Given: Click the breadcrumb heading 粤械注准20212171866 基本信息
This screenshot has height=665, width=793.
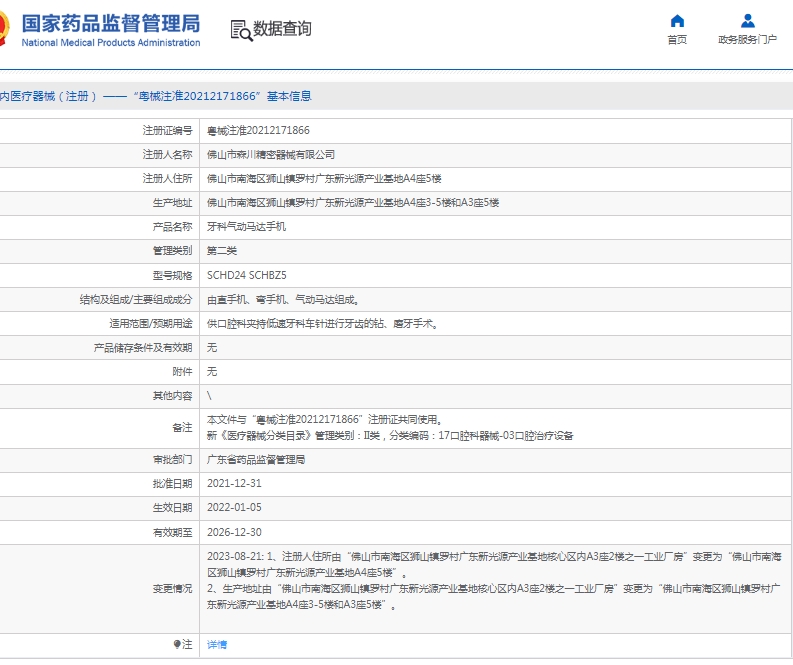Looking at the screenshot, I should point(223,96).
